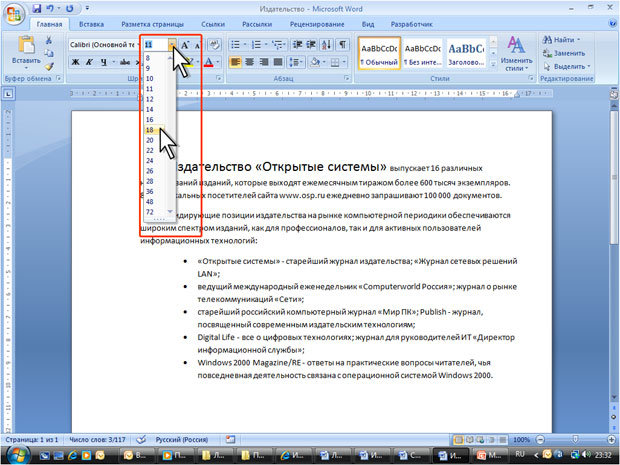This screenshot has height=465, width=620.
Task: Decrease the paragraph indent
Action: click(x=297, y=45)
